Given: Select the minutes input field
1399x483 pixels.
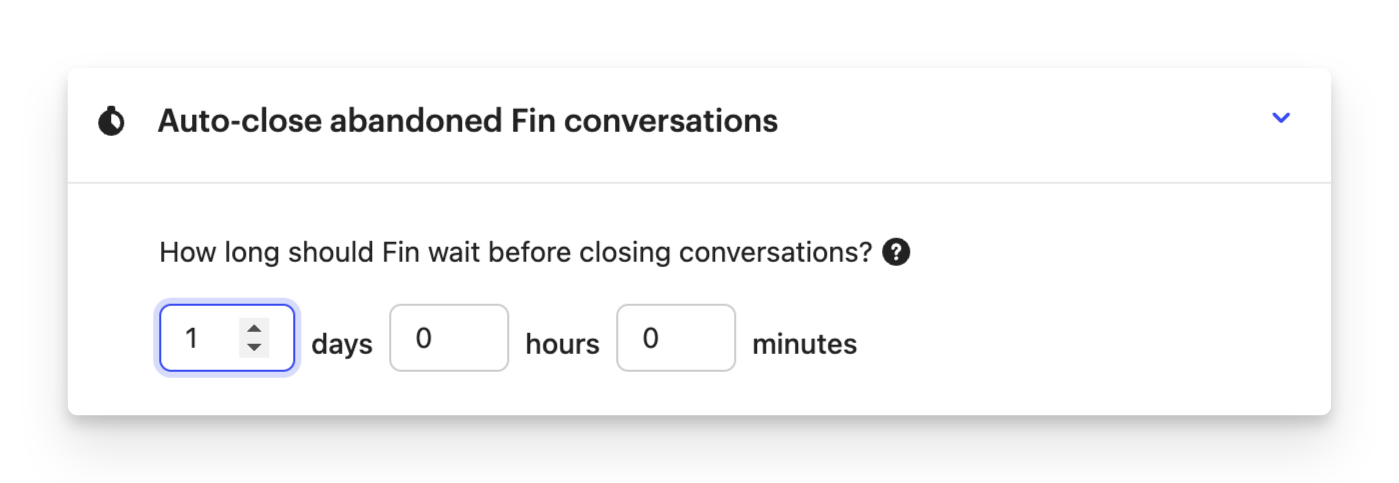Looking at the screenshot, I should coord(676,338).
